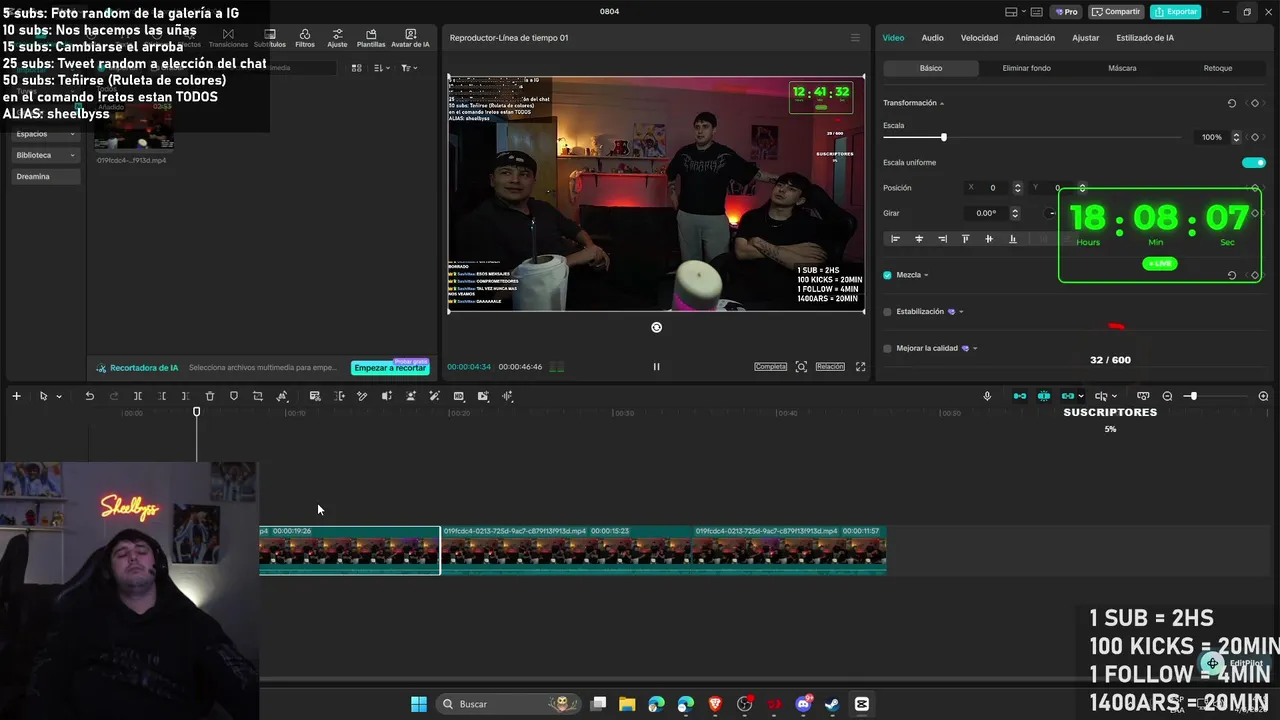The height and width of the screenshot is (720, 1280).
Task: Switch to the Video properties tab
Action: click(x=893, y=38)
